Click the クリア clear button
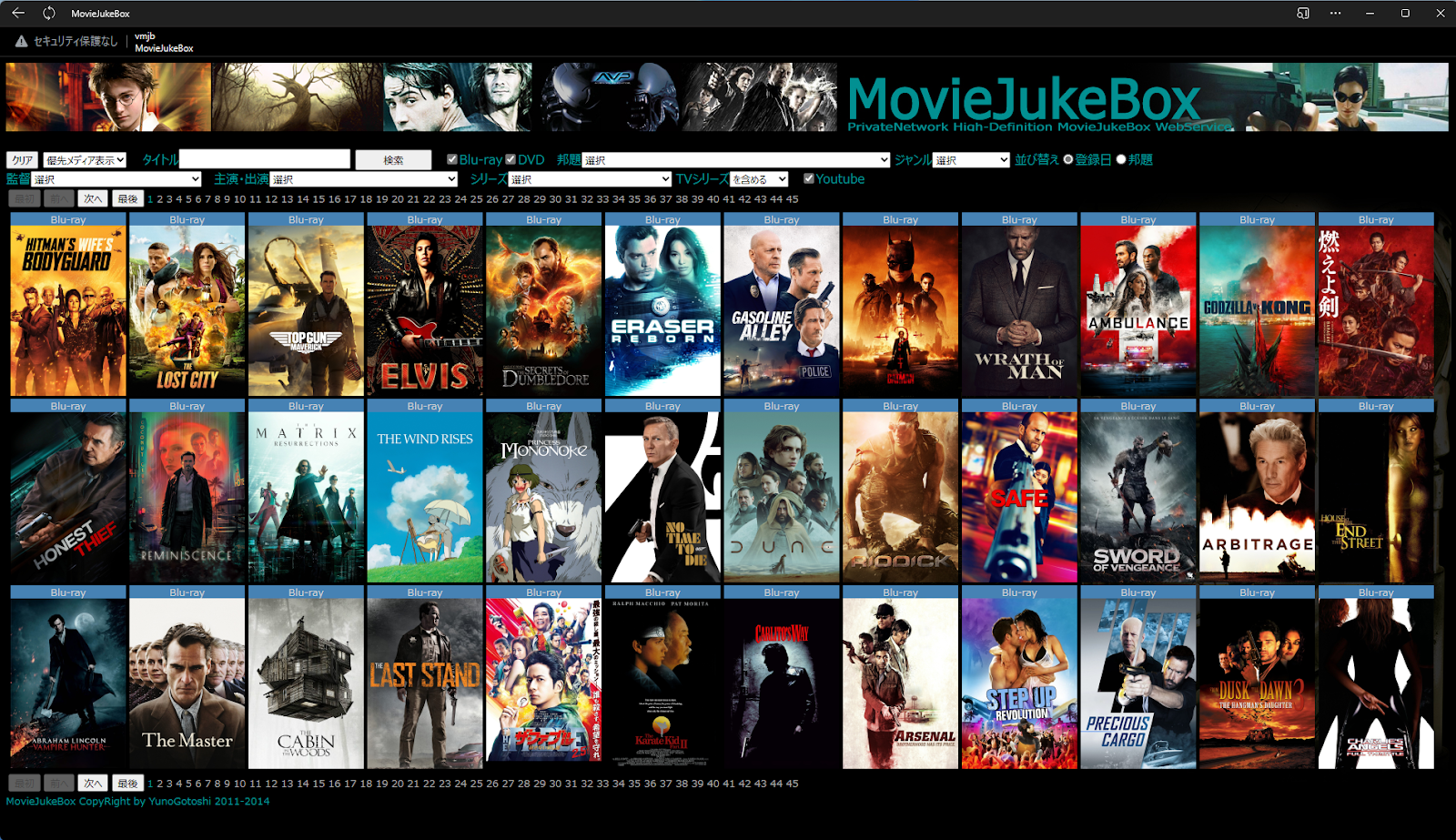The height and width of the screenshot is (840, 1456). coord(22,160)
